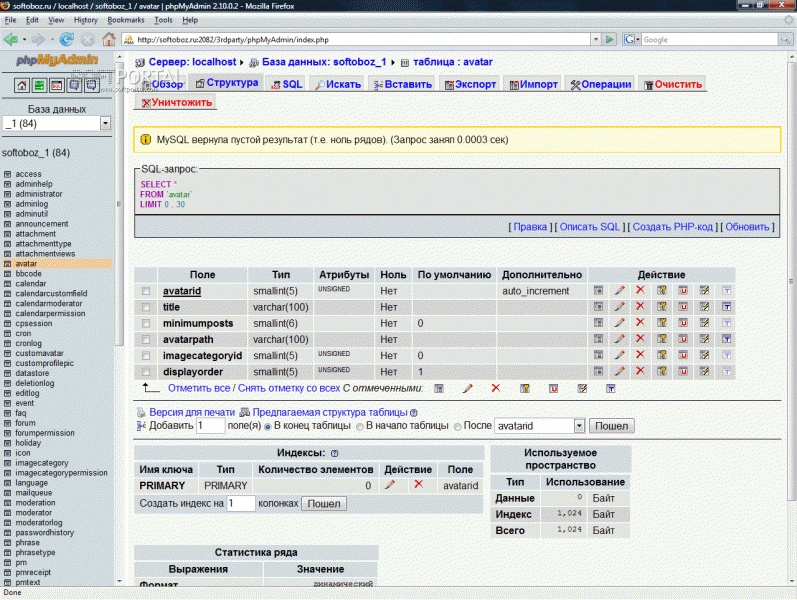The width and height of the screenshot is (797, 600).
Task: Click the Firefox reload button
Action: tap(66, 40)
